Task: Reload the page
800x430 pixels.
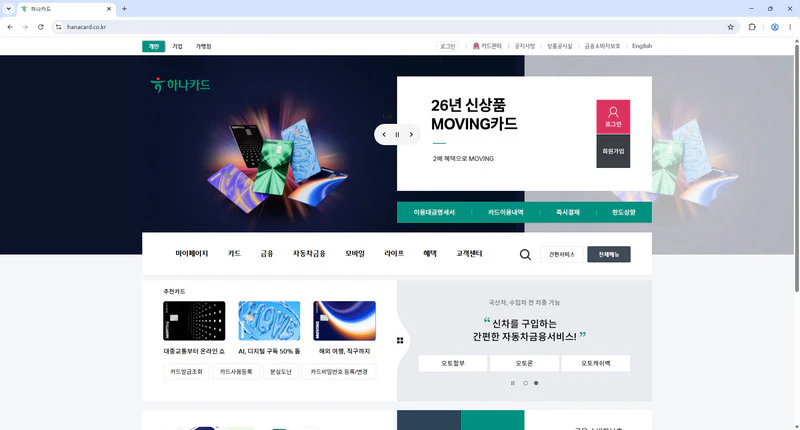Action: (x=40, y=27)
